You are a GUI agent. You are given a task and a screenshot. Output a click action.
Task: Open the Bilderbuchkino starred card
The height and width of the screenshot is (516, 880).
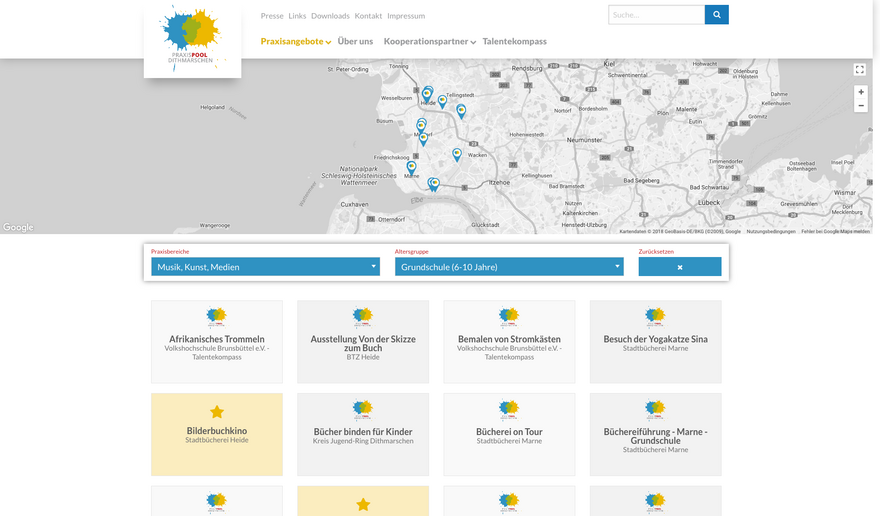point(217,434)
